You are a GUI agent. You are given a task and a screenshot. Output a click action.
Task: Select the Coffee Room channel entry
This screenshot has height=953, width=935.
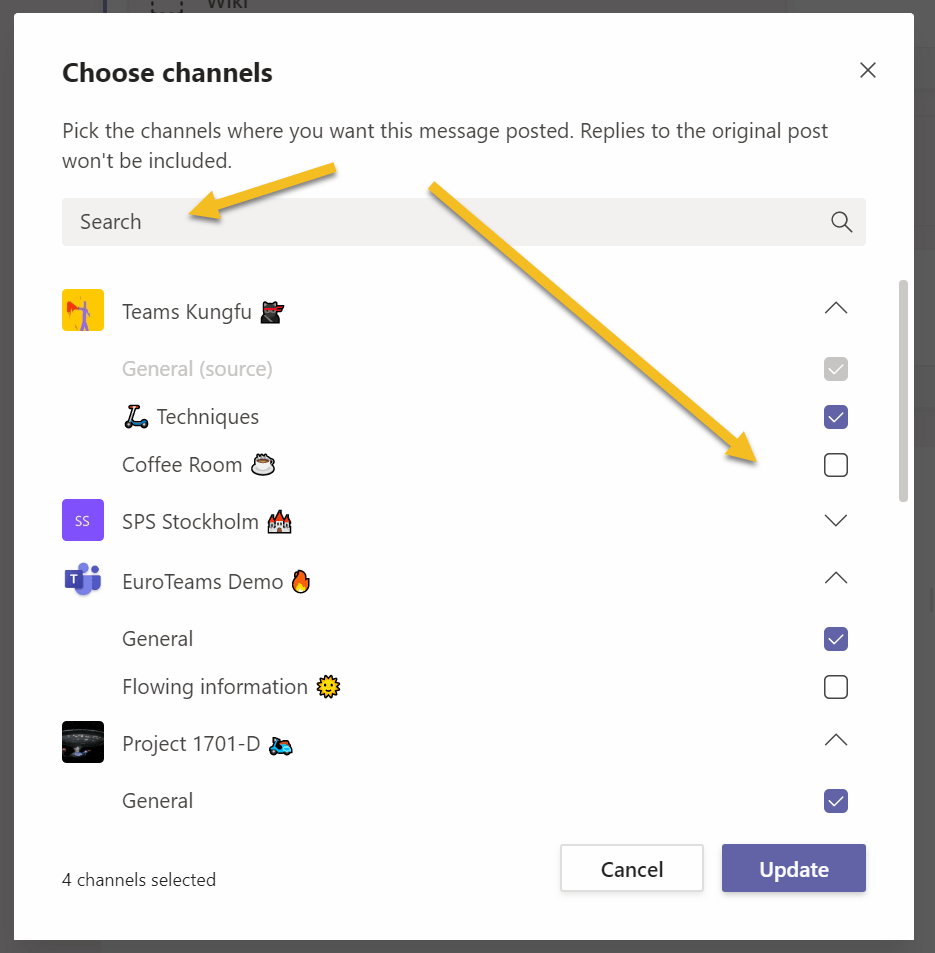(x=182, y=465)
